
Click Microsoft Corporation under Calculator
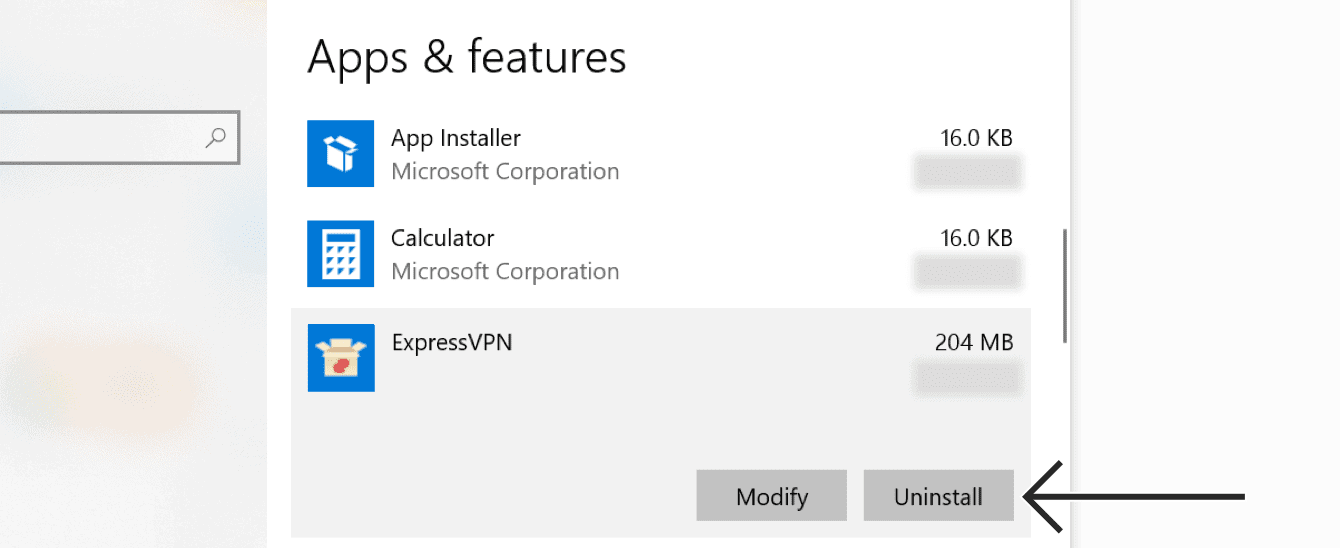[x=505, y=272]
